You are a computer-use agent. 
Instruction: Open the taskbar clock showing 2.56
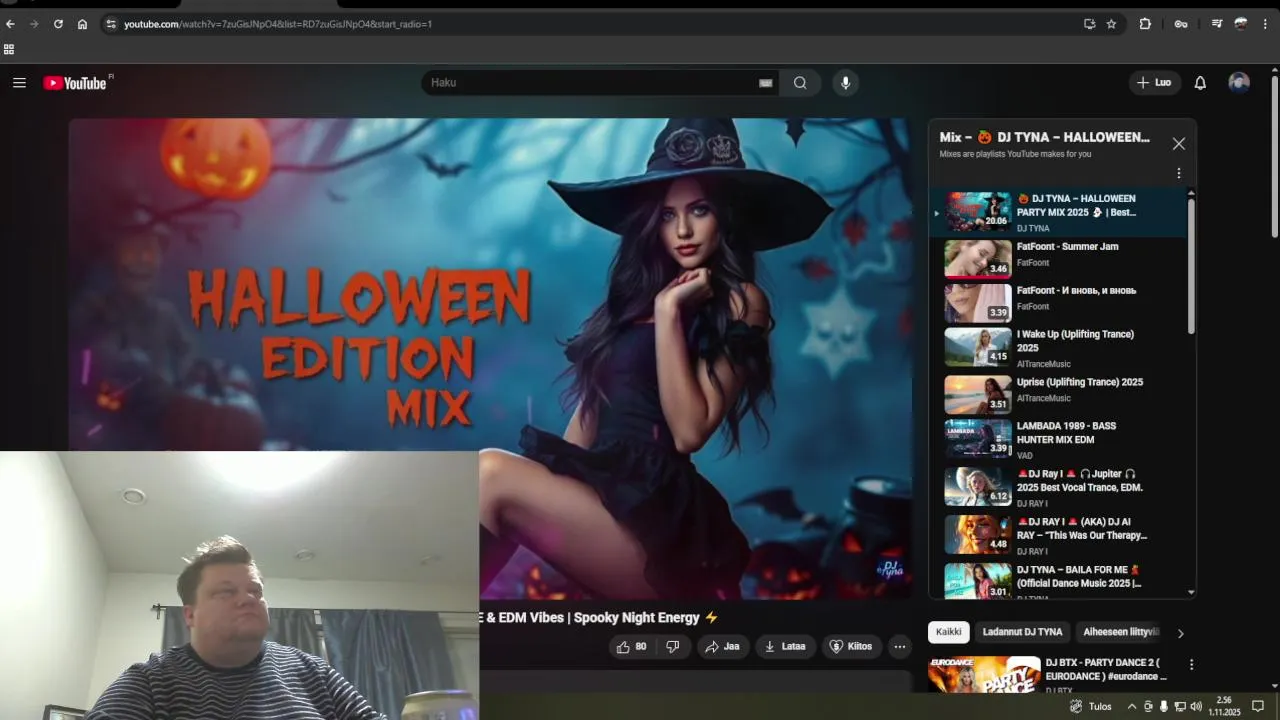tap(1225, 706)
